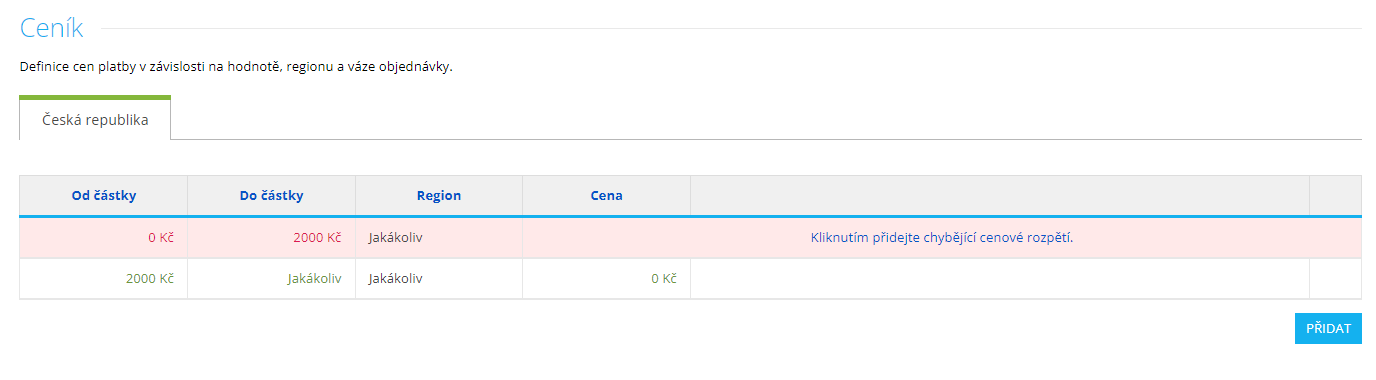Viewport: 1376px width, 380px height.
Task: Sort by Region column header
Action: (439, 196)
